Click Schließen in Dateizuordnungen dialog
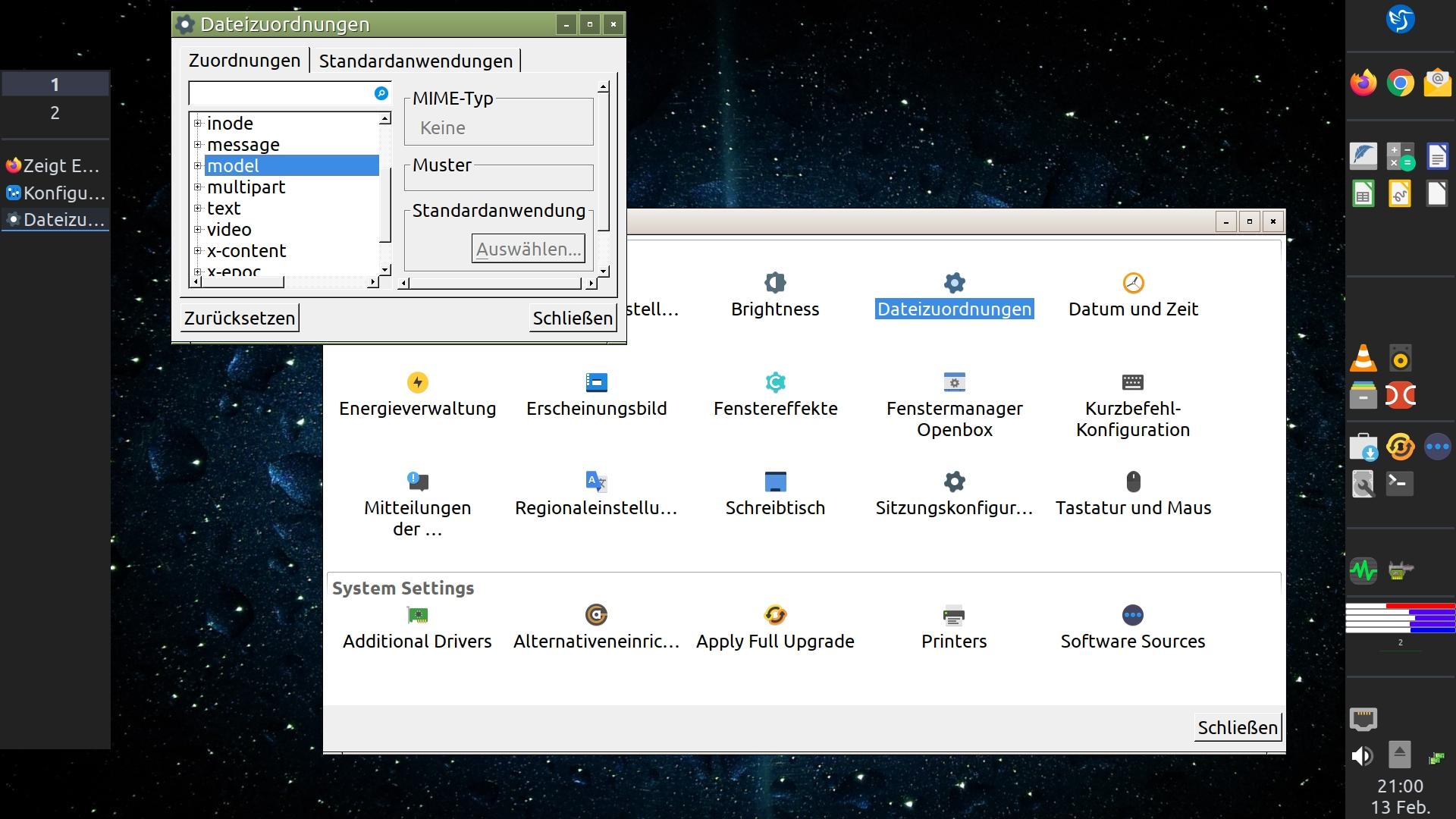Screen dimensions: 1456x819 click(572, 318)
